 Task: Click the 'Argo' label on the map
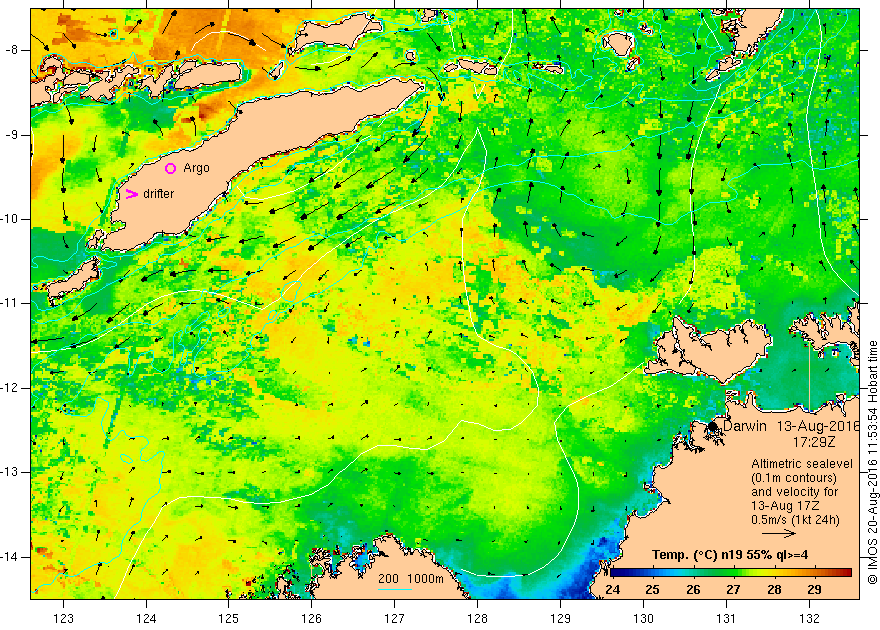click(x=196, y=168)
